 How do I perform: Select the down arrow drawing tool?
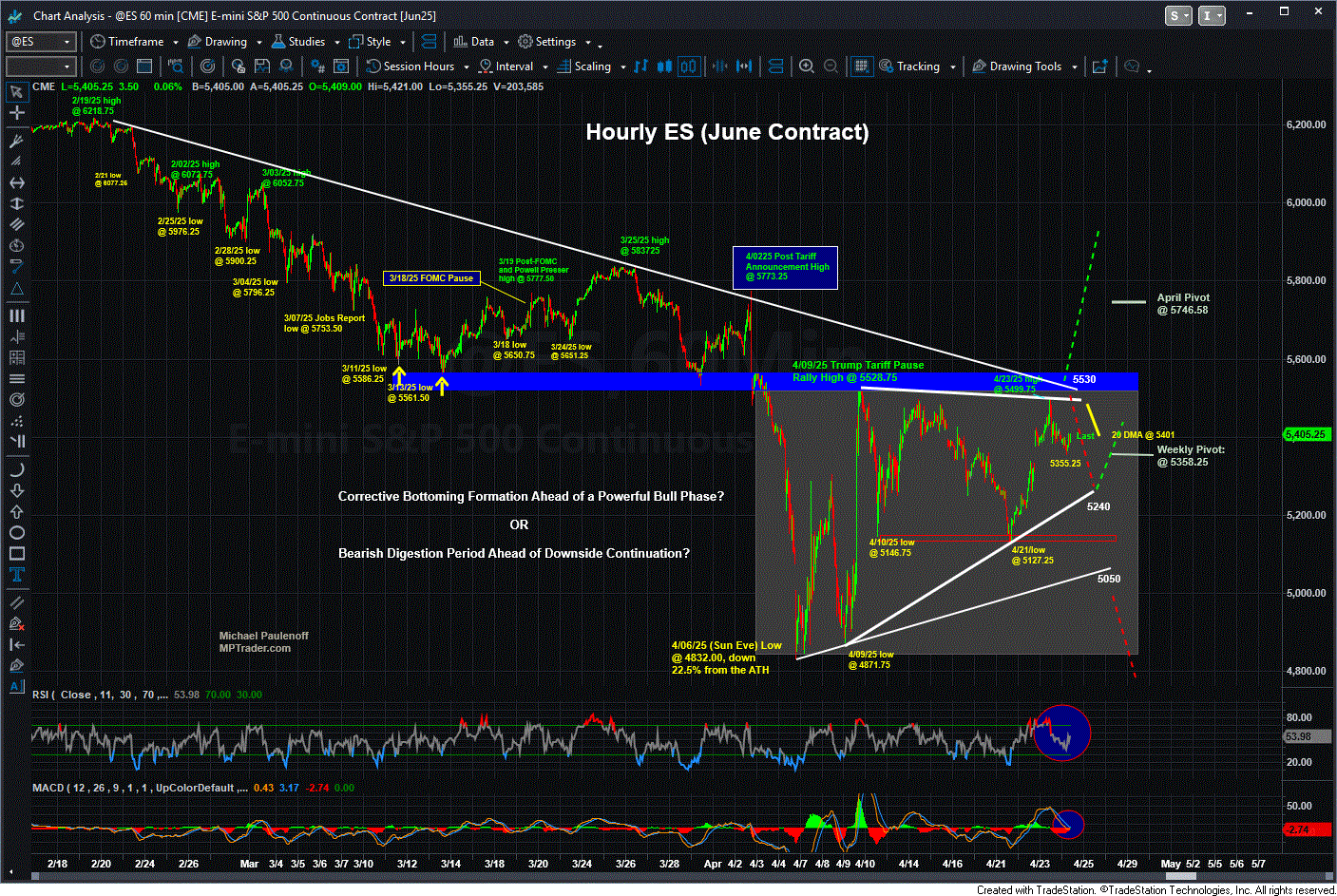pos(16,490)
